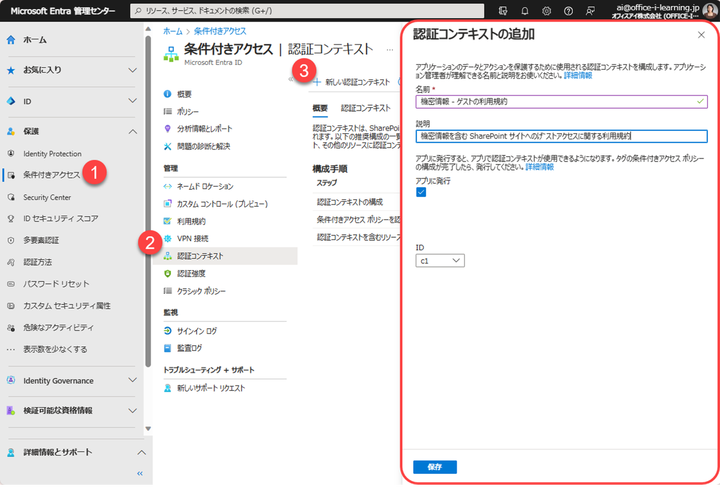
Task: Toggle the アプリに発行 checkbox
Action: click(x=421, y=192)
